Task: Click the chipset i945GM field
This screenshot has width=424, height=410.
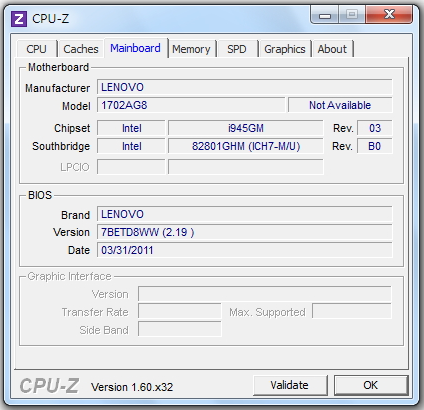Action: (246, 128)
